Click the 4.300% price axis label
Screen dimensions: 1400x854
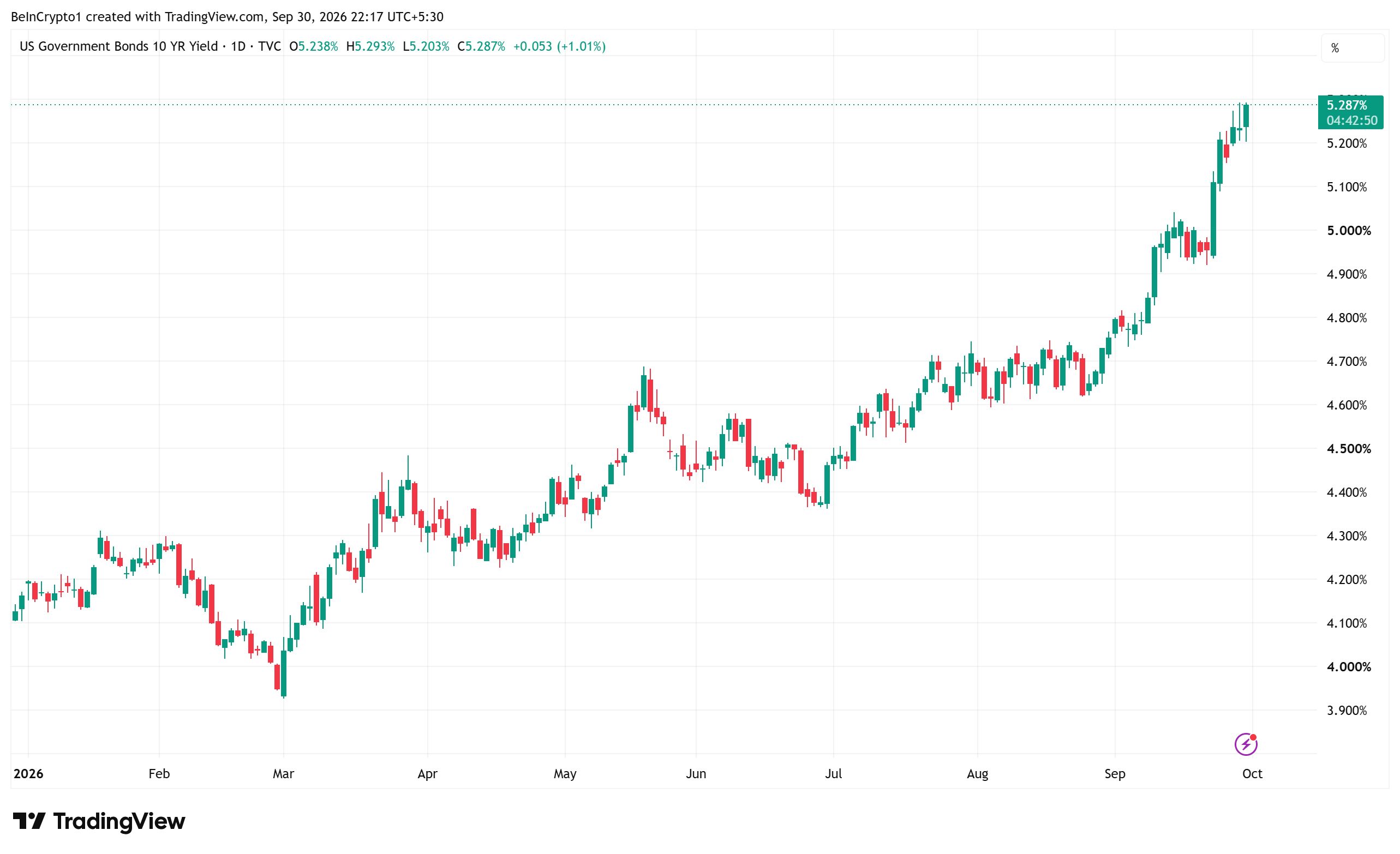point(1347,536)
